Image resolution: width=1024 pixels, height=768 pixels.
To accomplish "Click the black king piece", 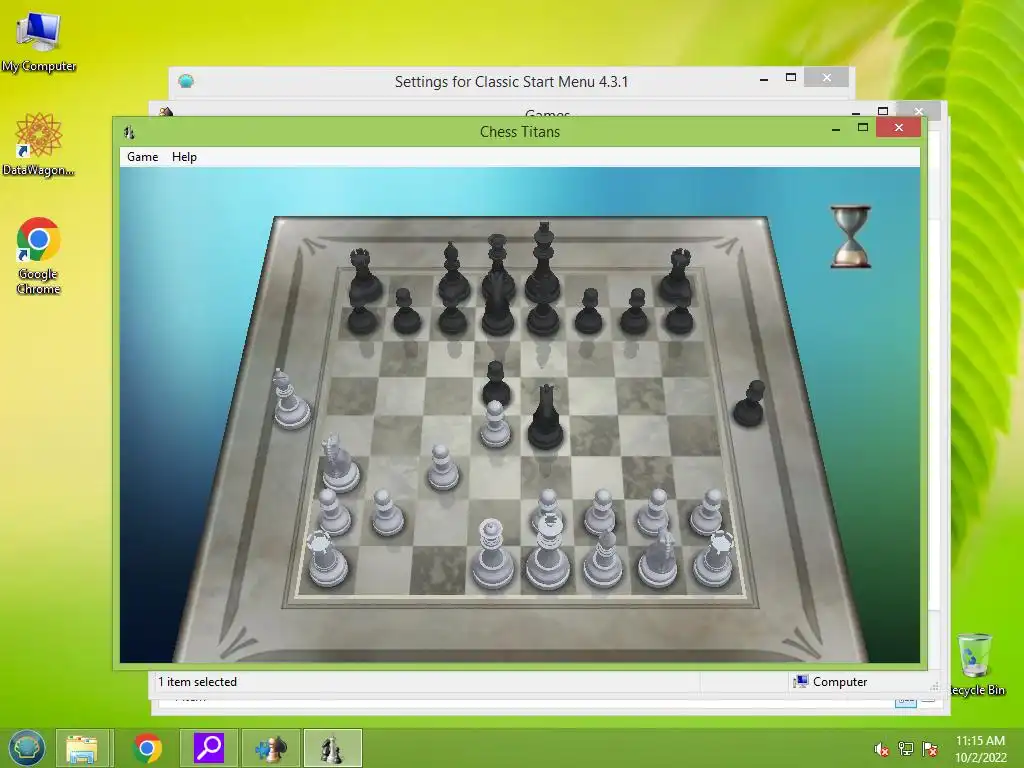I will [x=543, y=263].
